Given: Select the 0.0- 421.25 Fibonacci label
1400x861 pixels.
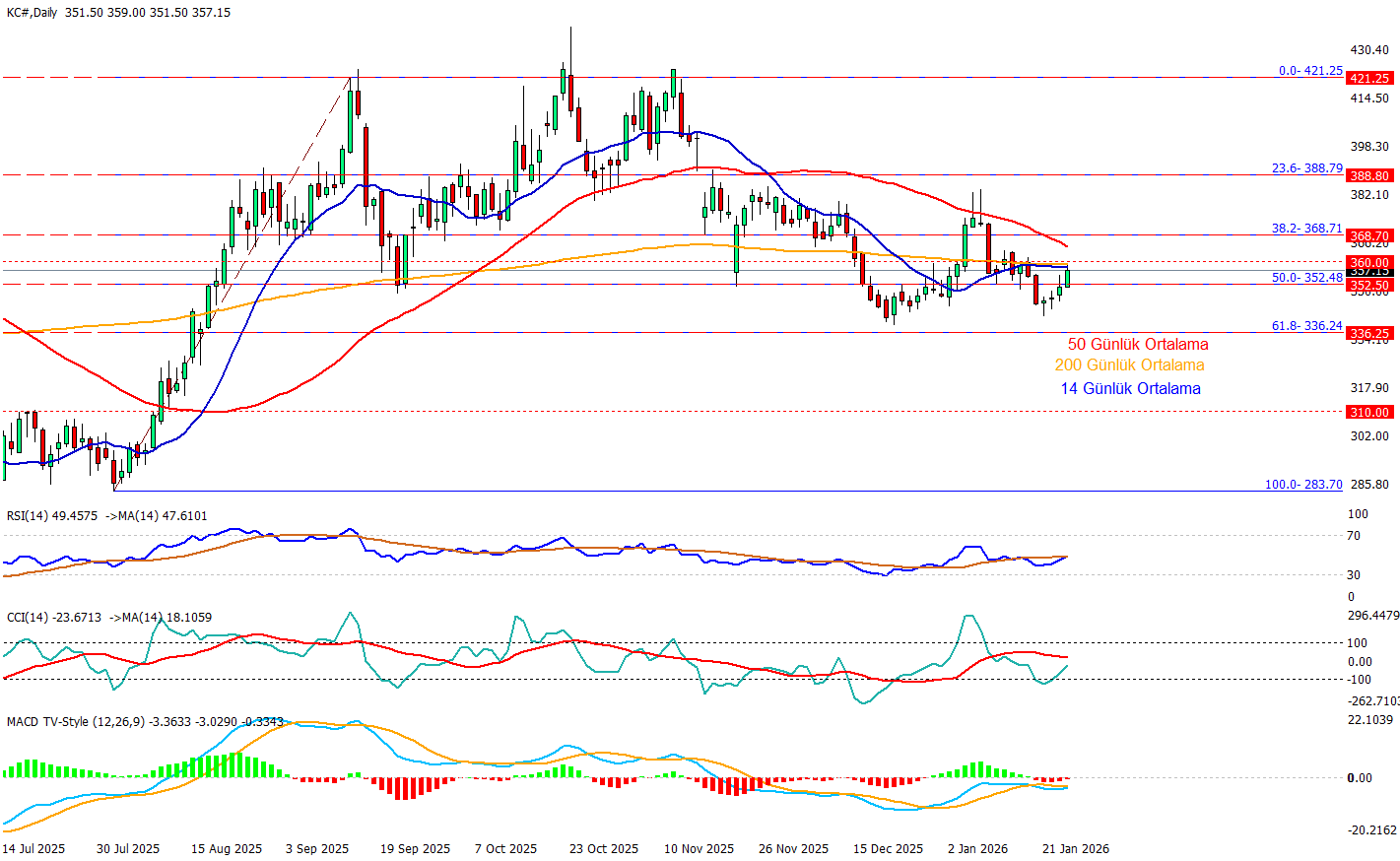Looking at the screenshot, I should (1310, 71).
